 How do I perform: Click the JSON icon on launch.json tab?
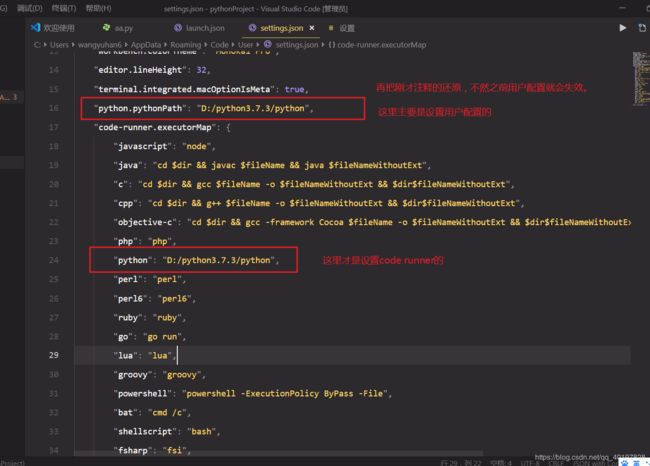(178, 28)
